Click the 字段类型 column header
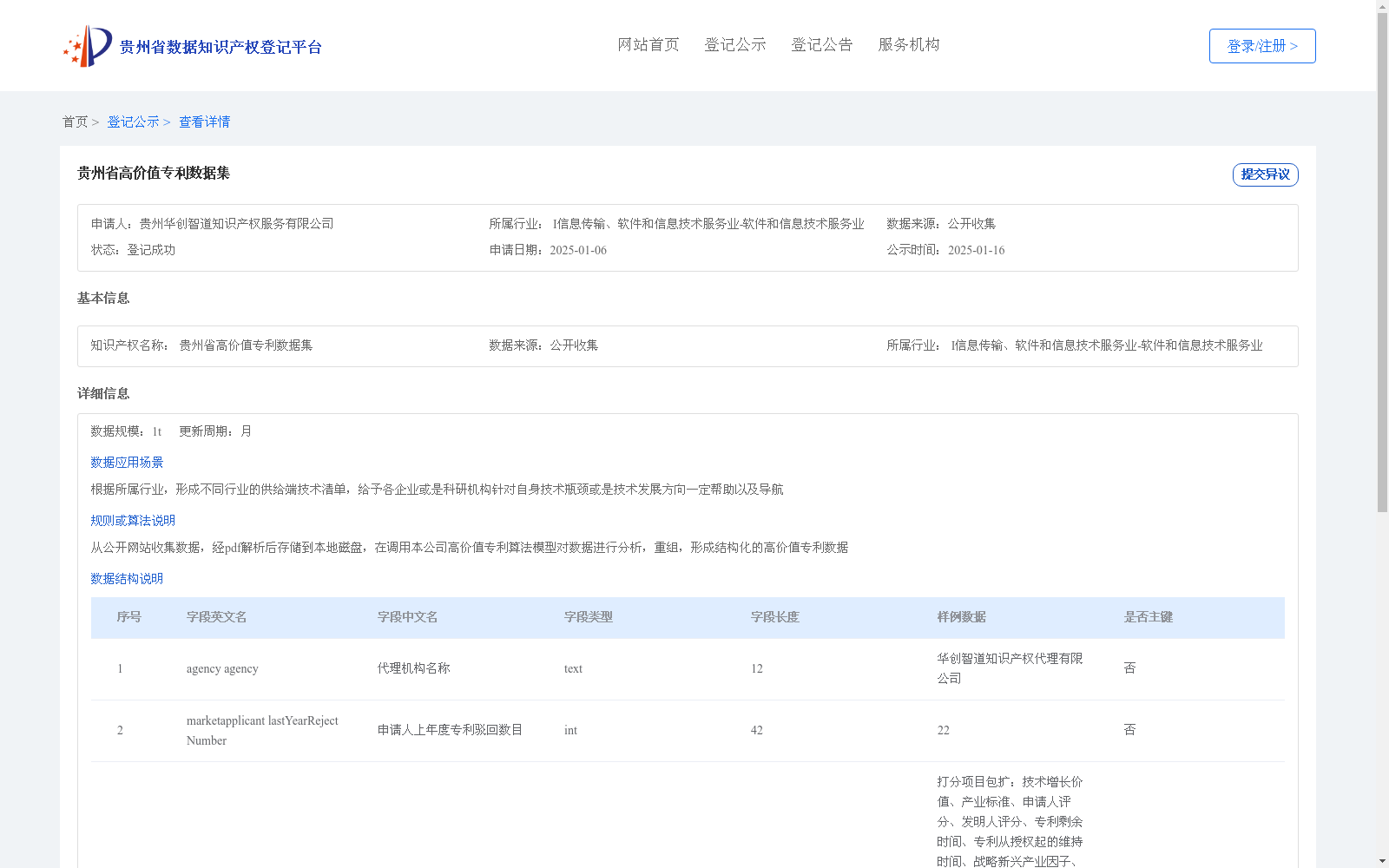Screen dimensions: 1389x868 pyautogui.click(x=589, y=617)
